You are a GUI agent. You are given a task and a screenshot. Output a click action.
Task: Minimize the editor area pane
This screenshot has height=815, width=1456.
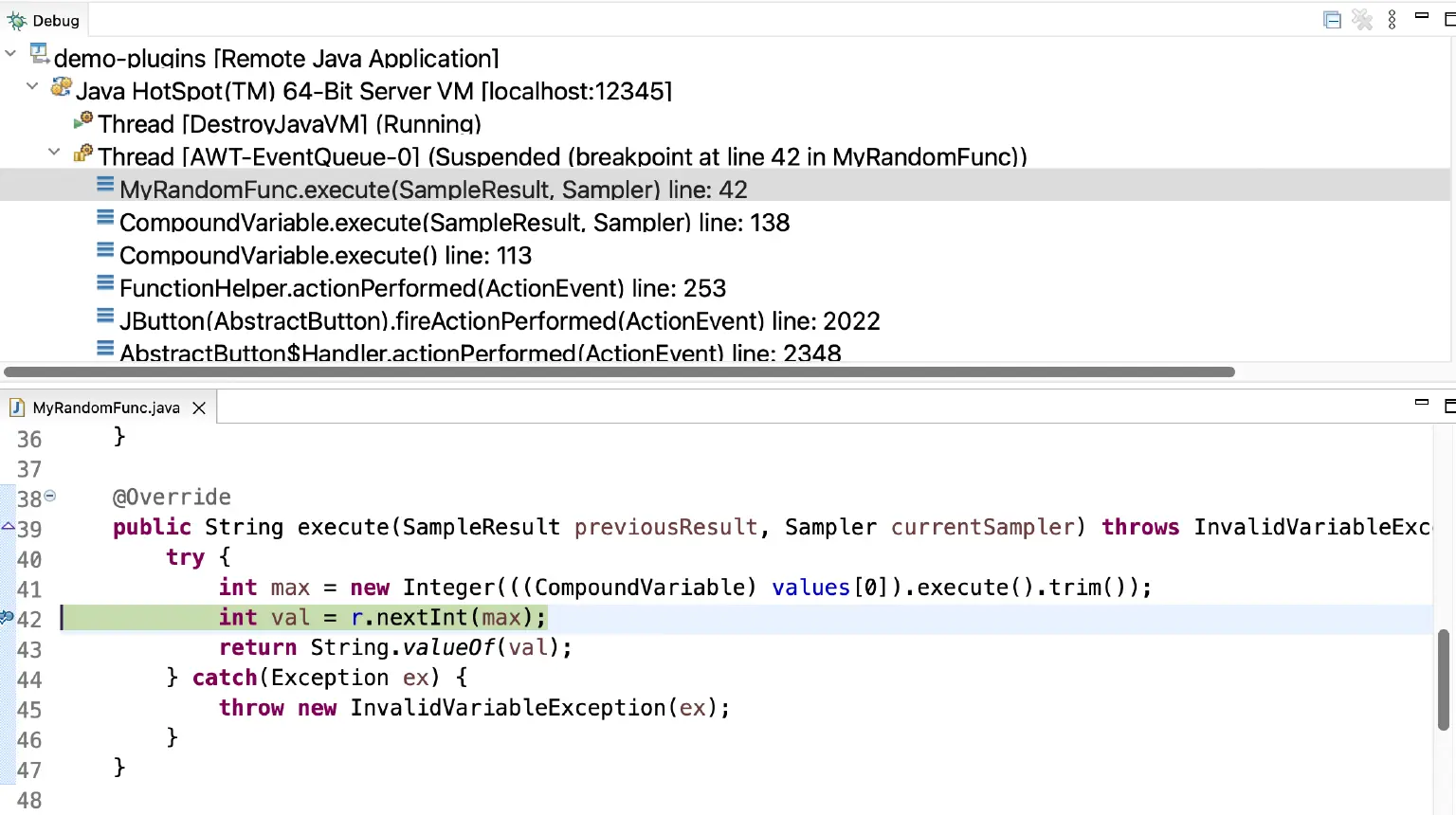coord(1421,403)
